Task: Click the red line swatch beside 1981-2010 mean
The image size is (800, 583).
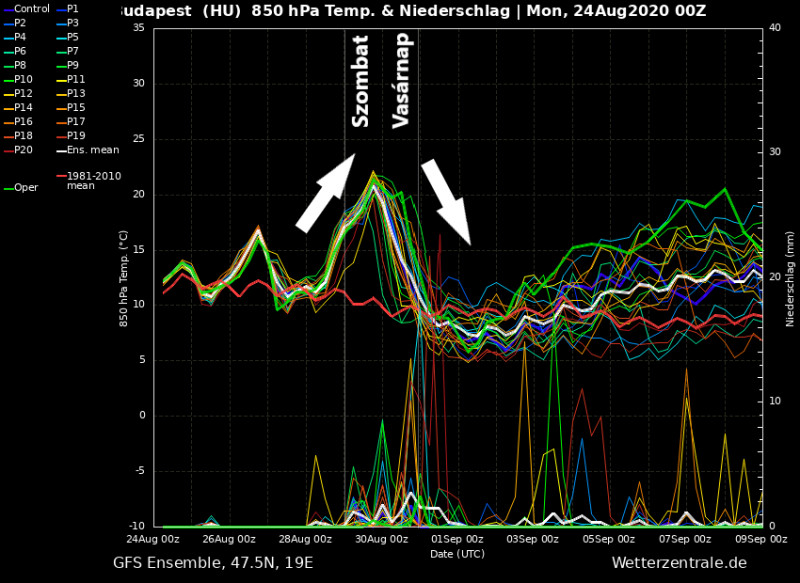Action: (x=61, y=176)
